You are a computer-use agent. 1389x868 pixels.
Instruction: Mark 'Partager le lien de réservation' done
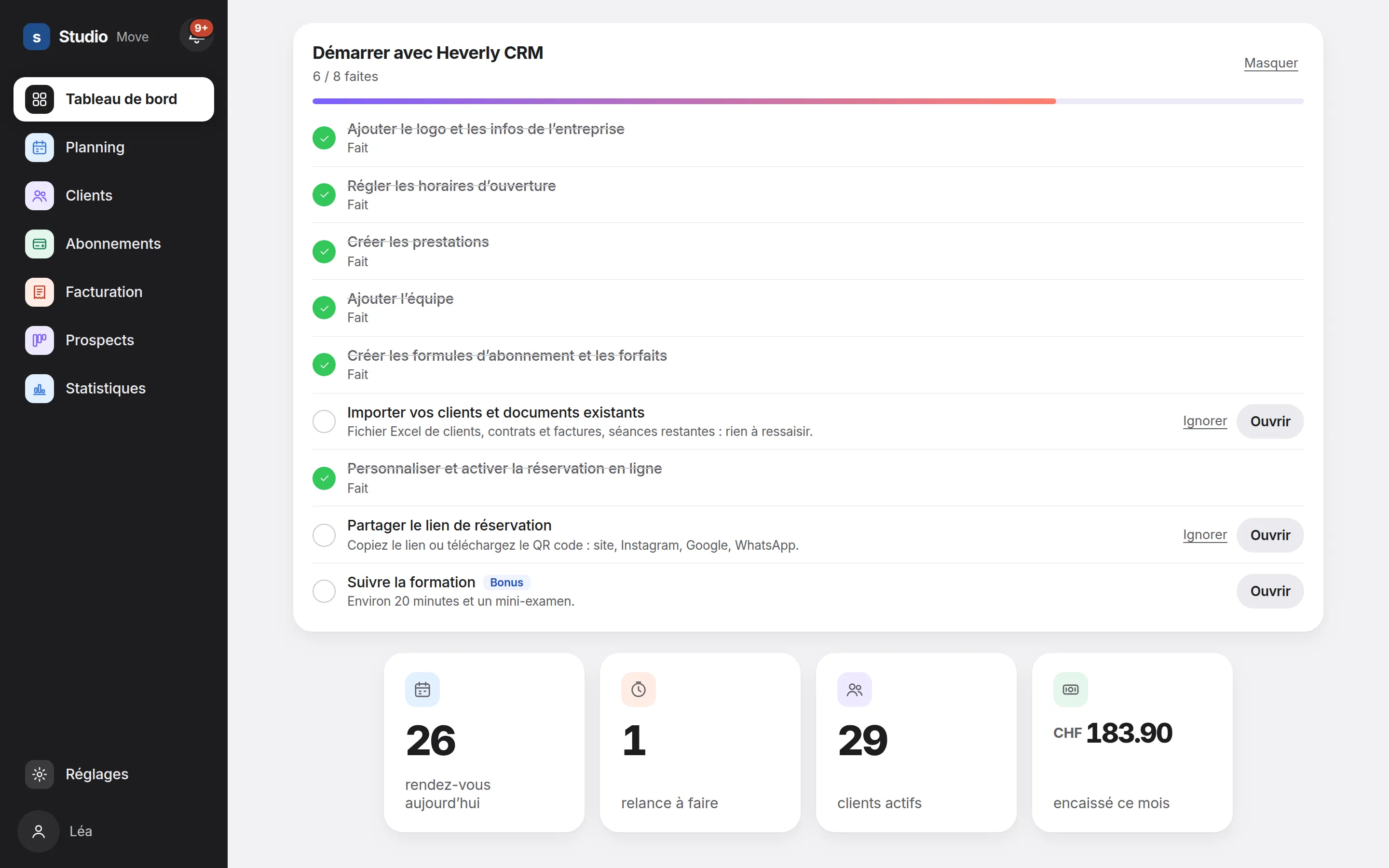pos(324,535)
